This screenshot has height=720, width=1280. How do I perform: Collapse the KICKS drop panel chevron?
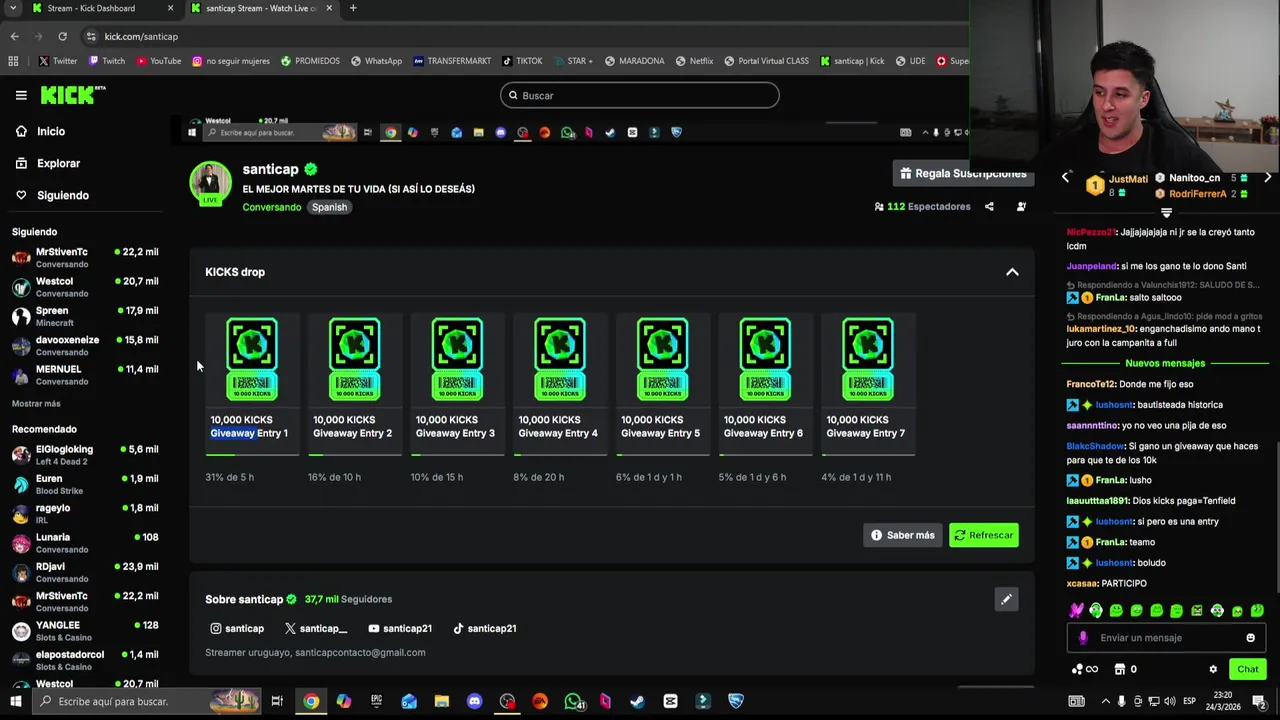pyautogui.click(x=1012, y=272)
